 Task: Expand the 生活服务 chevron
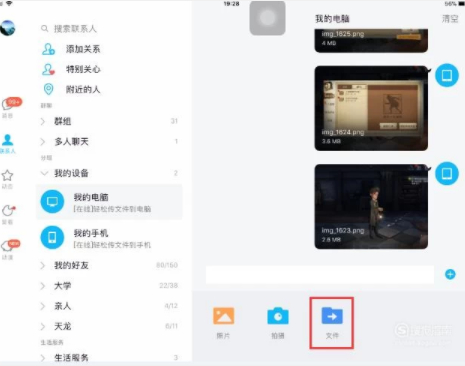tap(43, 358)
